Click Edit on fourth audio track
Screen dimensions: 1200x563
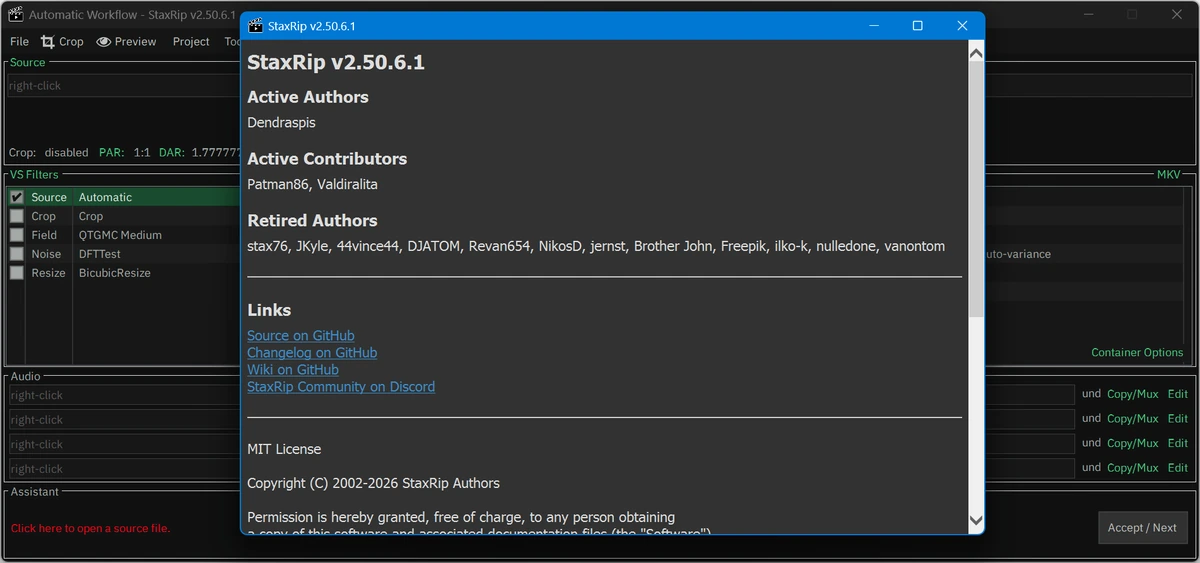pyautogui.click(x=1178, y=468)
